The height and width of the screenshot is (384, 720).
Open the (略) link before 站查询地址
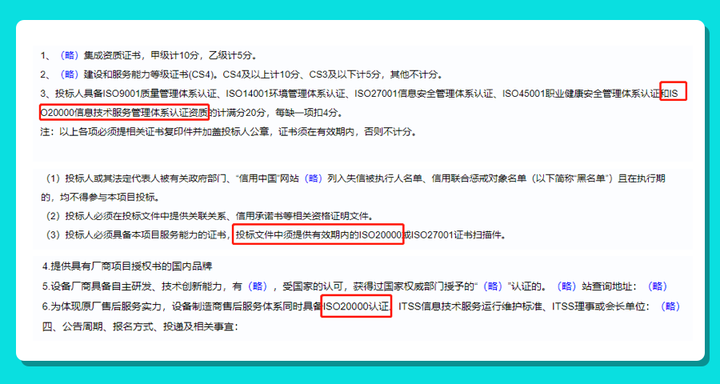566,286
